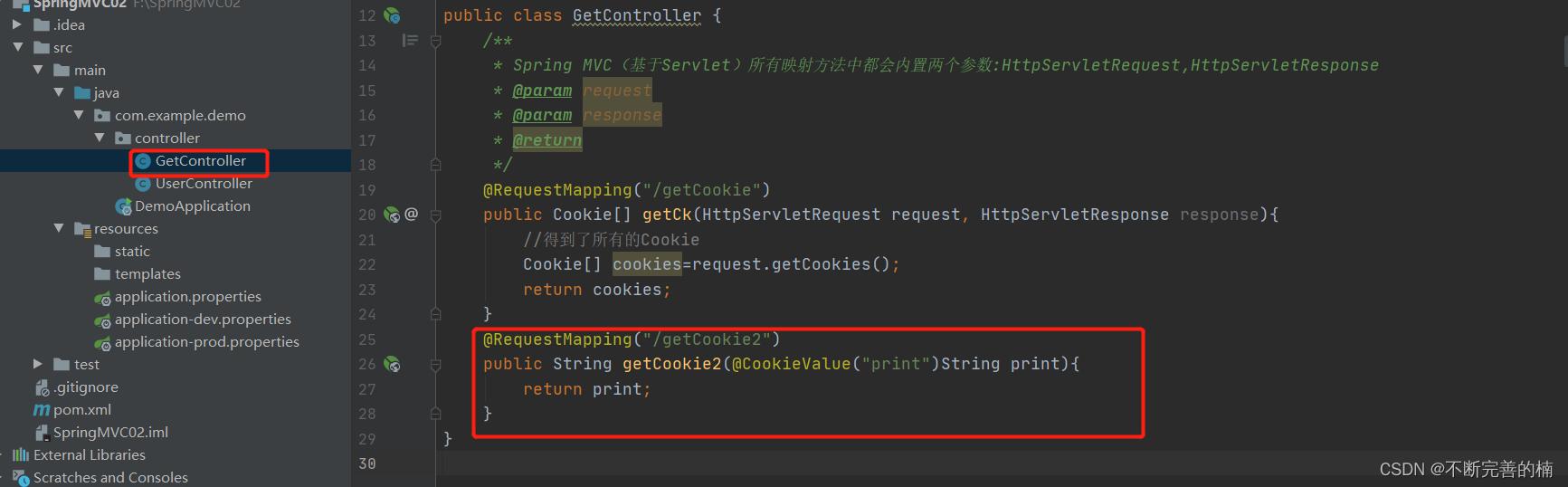Fold the getCookie2 method at line 26
This screenshot has height=487, width=1568.
(436, 364)
